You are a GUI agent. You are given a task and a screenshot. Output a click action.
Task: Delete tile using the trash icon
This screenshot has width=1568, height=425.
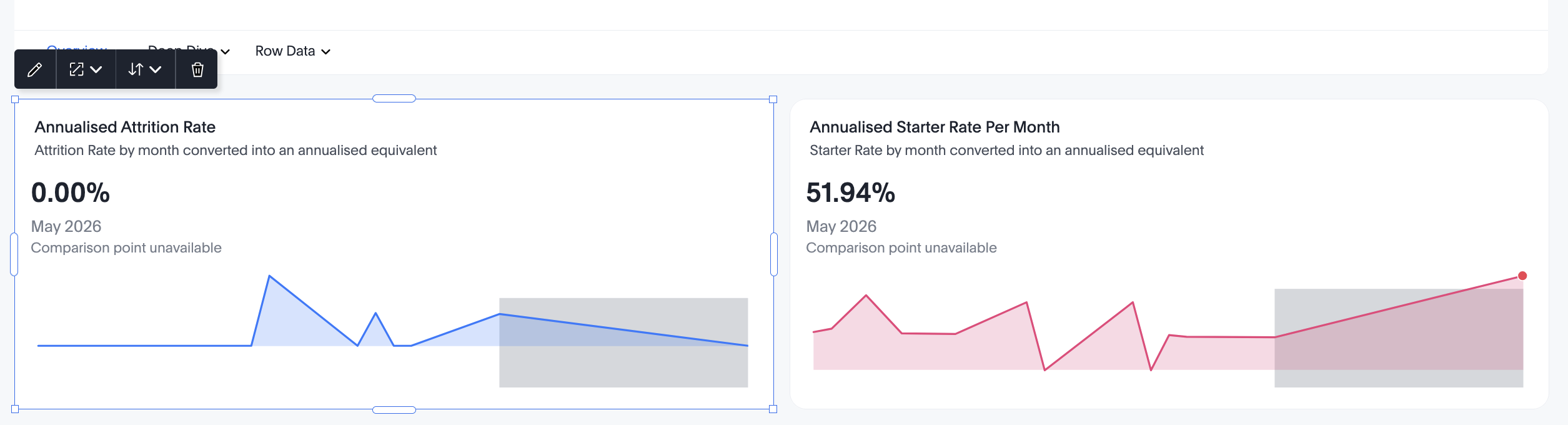coord(197,69)
